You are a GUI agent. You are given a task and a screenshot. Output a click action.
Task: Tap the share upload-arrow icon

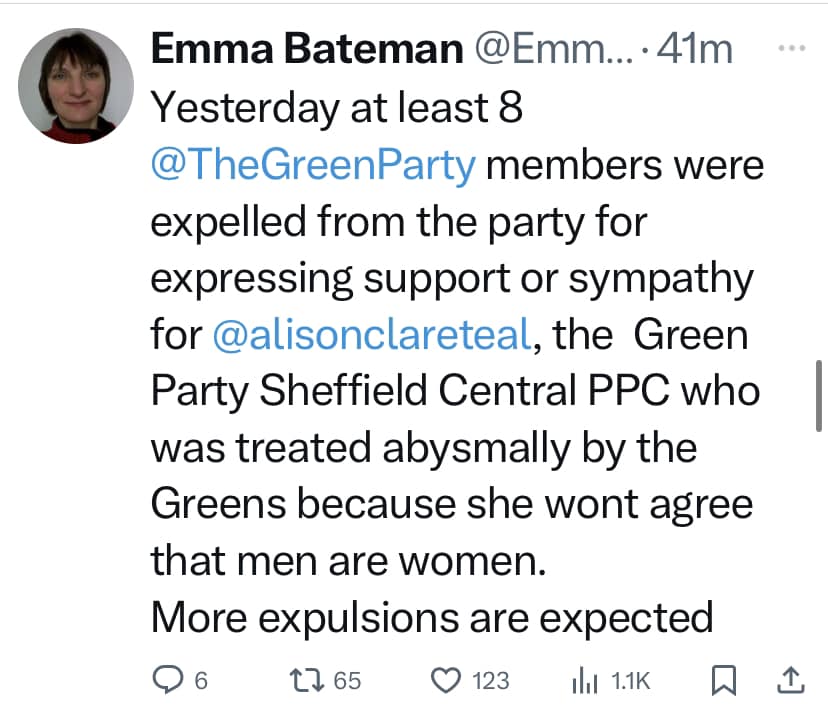[x=789, y=681]
